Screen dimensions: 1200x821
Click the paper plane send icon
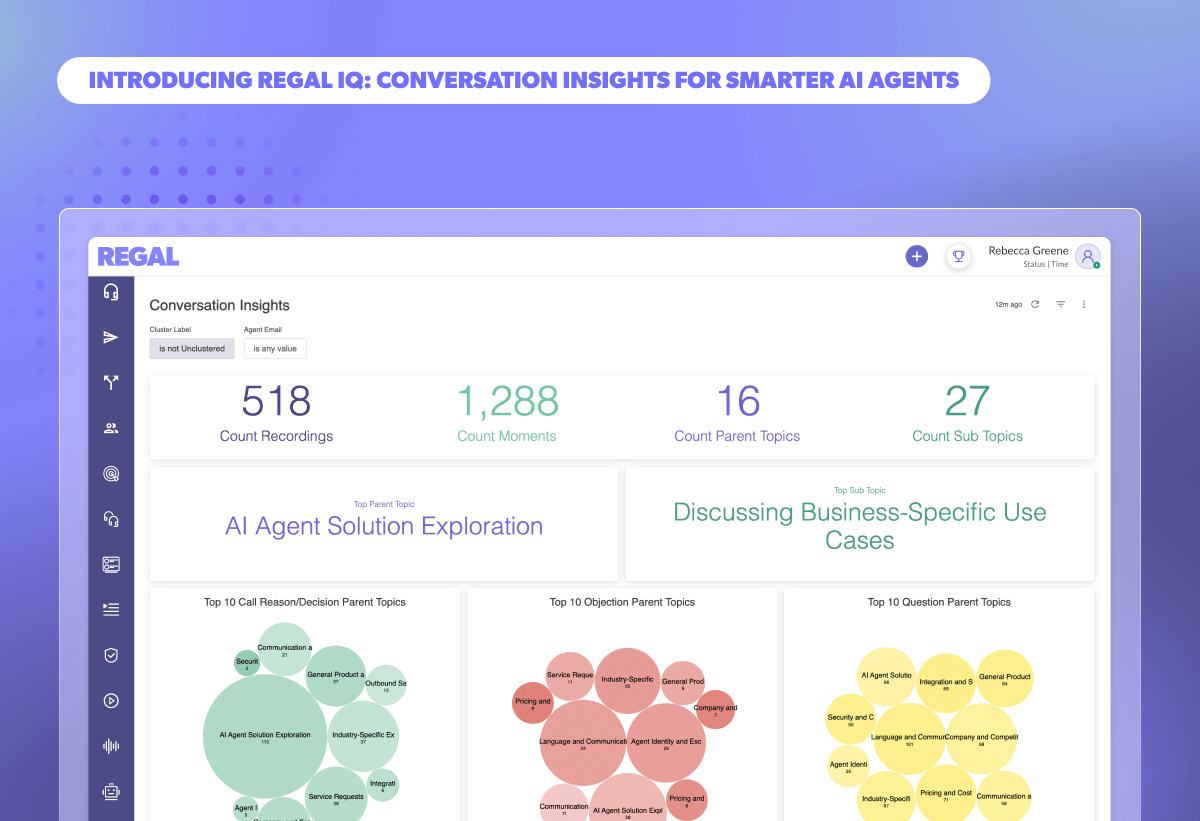coord(111,338)
